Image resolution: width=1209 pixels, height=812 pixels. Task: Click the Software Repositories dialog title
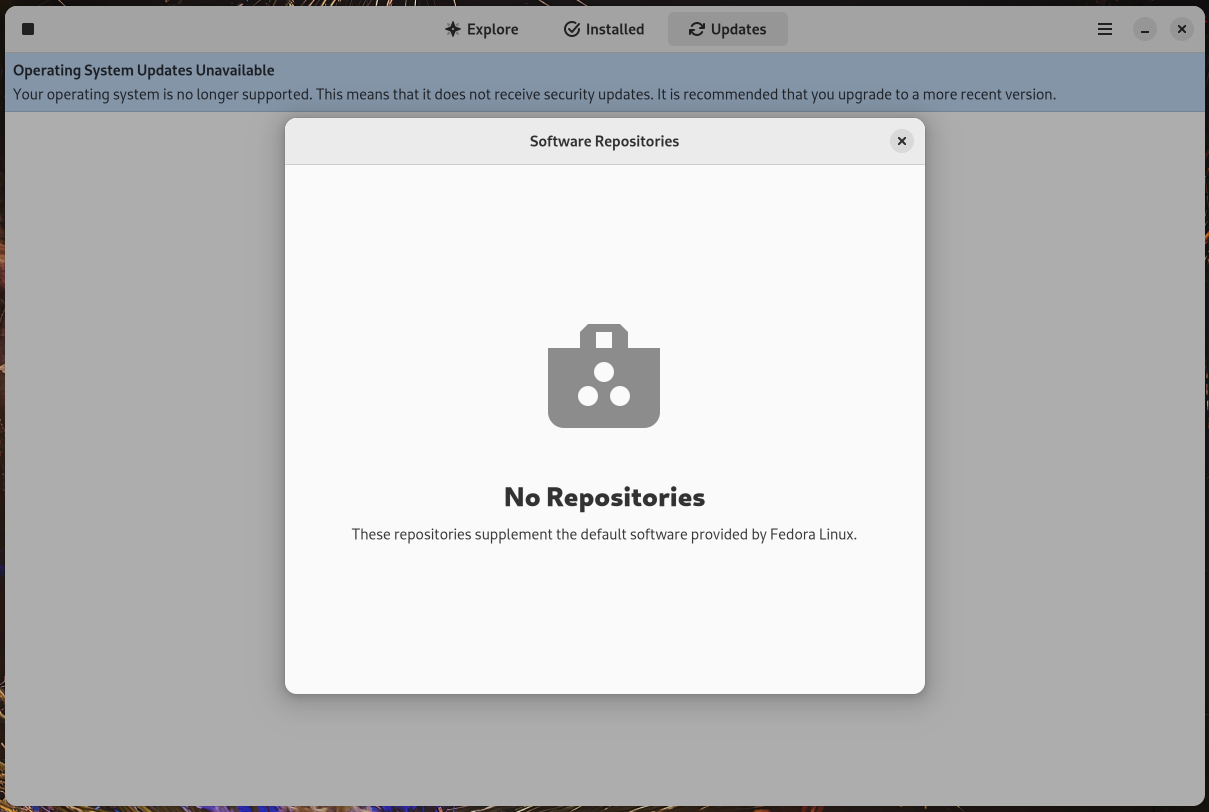604,141
